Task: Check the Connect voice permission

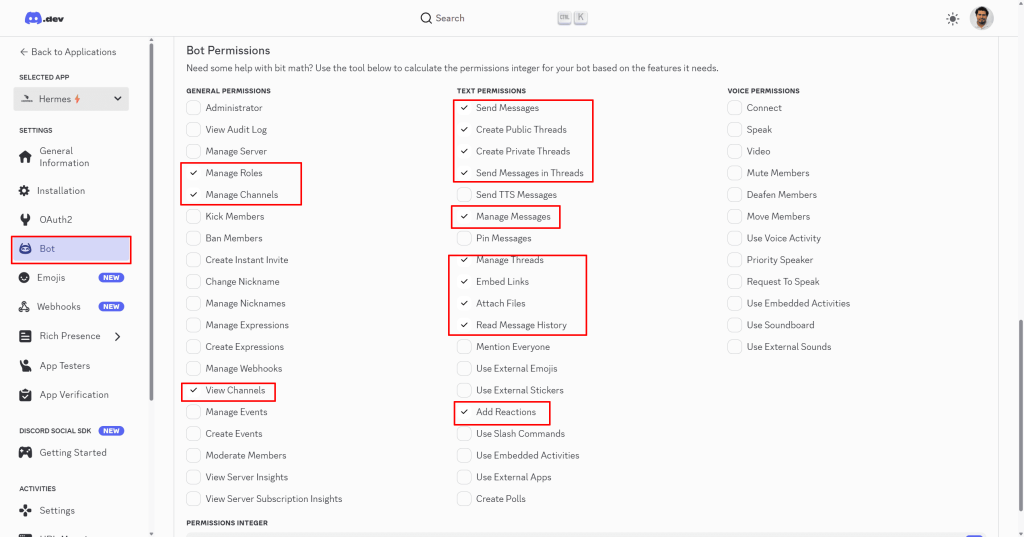Action: tap(734, 108)
